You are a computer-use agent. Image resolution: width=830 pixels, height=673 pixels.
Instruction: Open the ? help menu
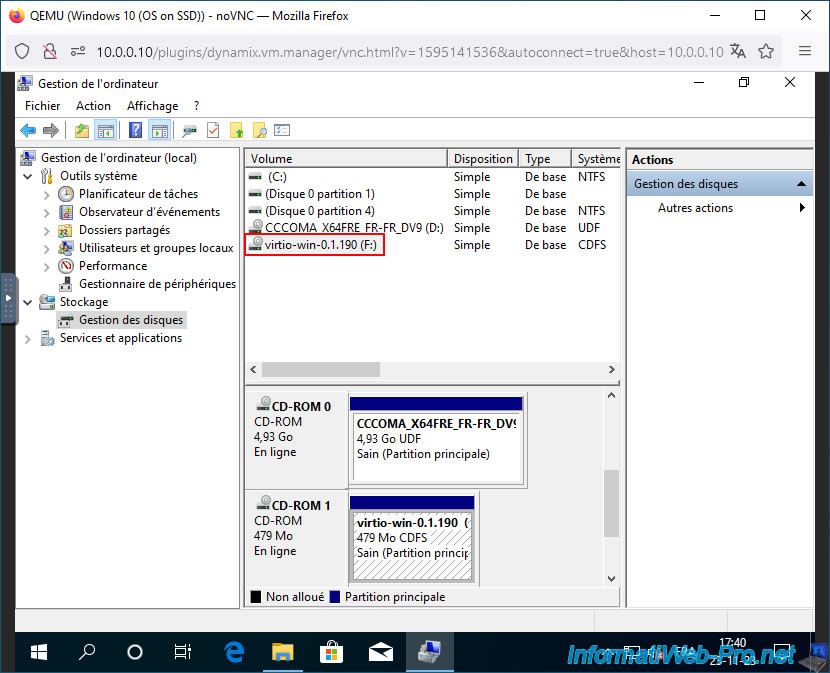(x=196, y=106)
